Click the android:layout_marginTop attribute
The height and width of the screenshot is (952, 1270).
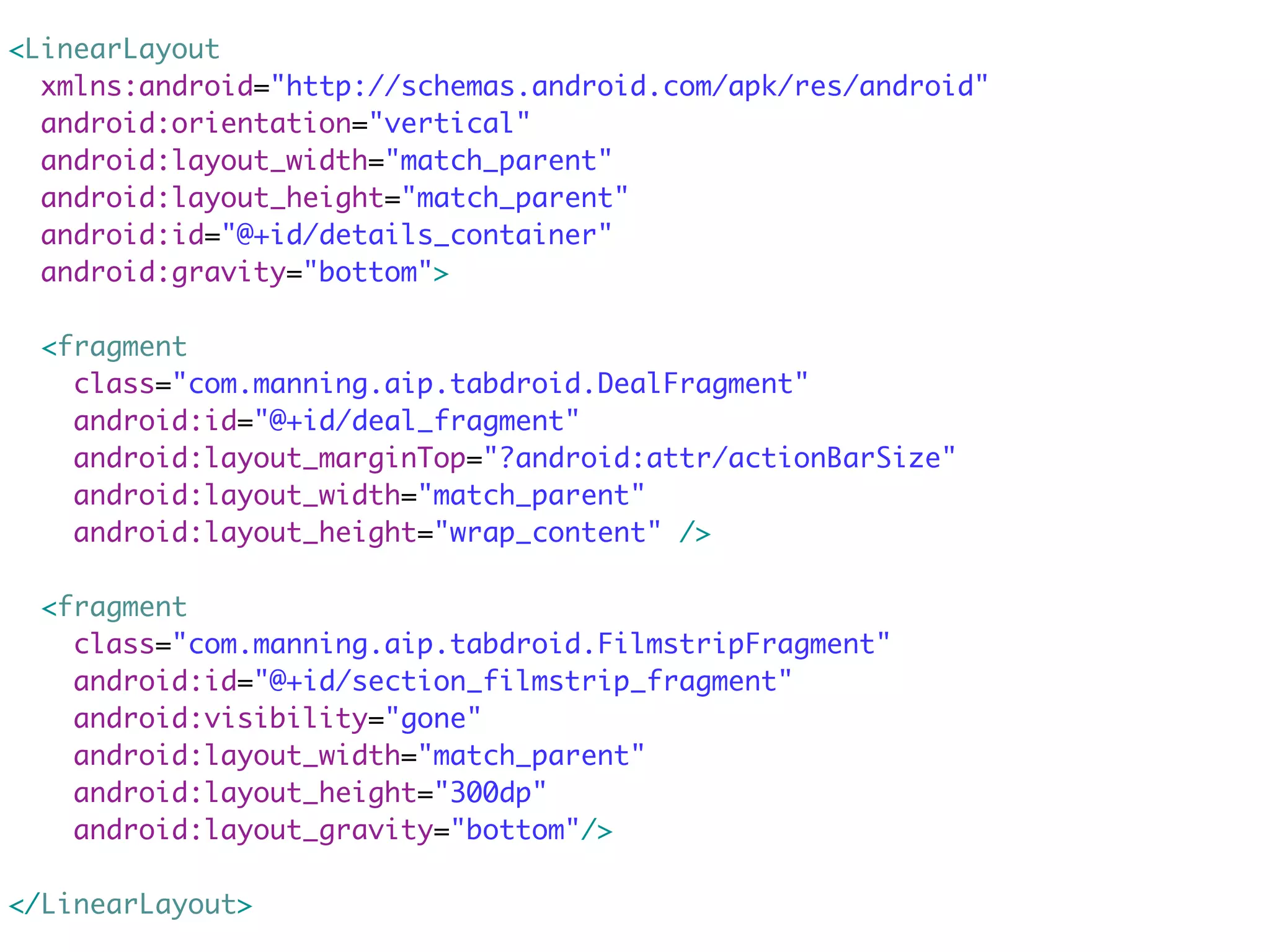click(270, 459)
